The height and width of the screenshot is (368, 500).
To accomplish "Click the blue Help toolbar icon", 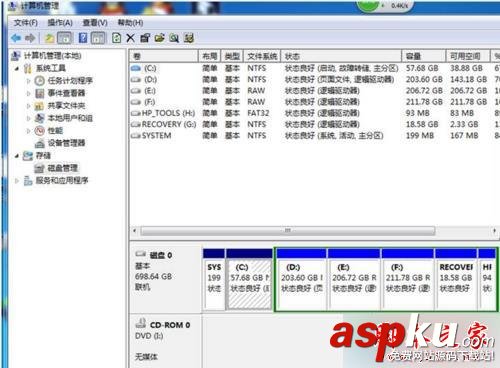I will [83, 38].
